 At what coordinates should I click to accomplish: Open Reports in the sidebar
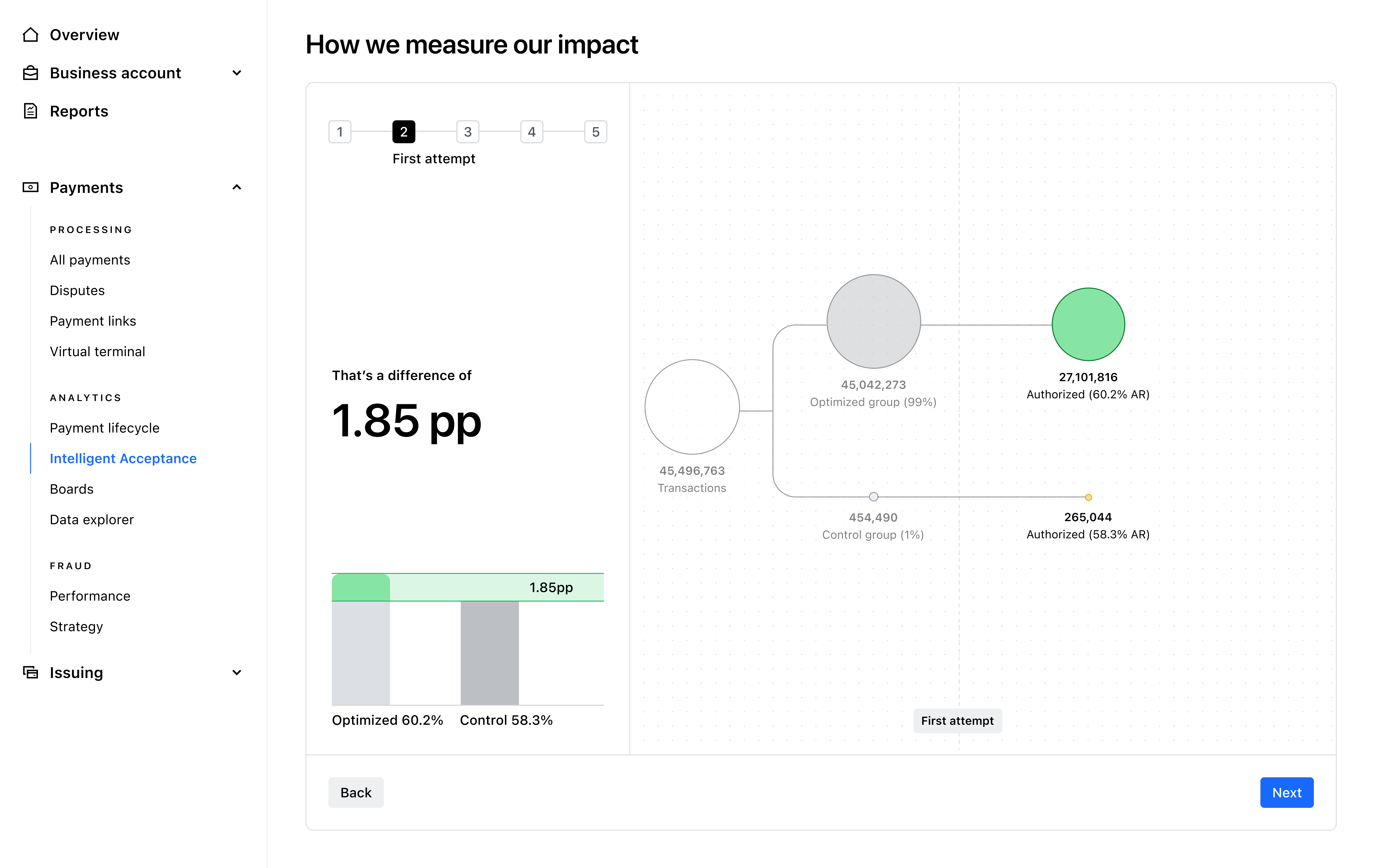coord(79,111)
